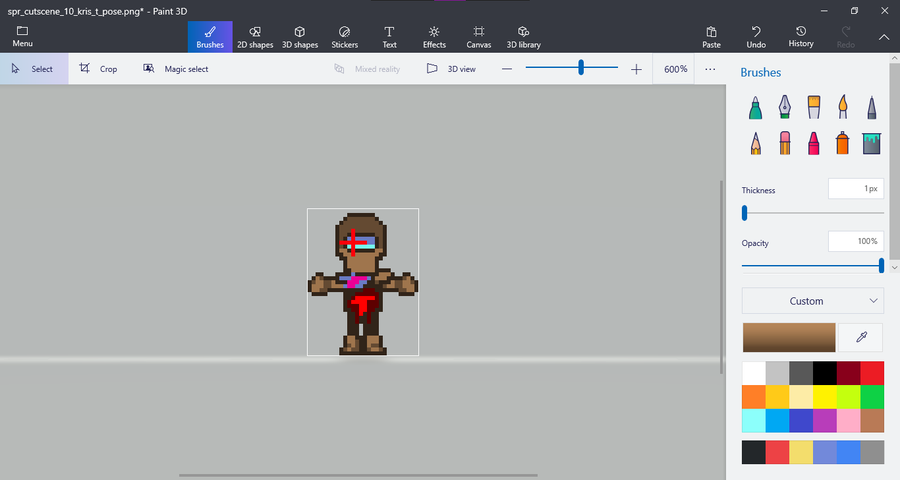Click the Thickness slider handle
This screenshot has height=480, width=900.
[x=744, y=213]
